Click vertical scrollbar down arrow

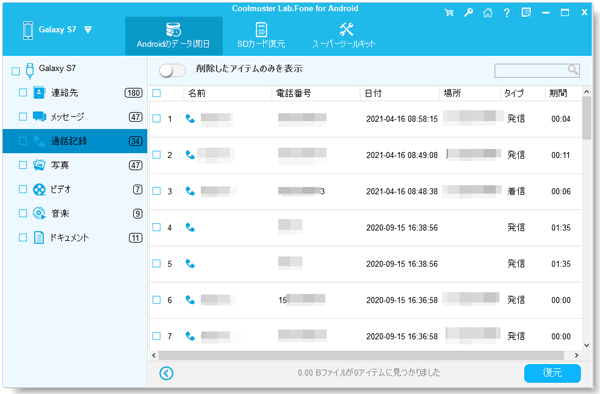click(x=587, y=345)
